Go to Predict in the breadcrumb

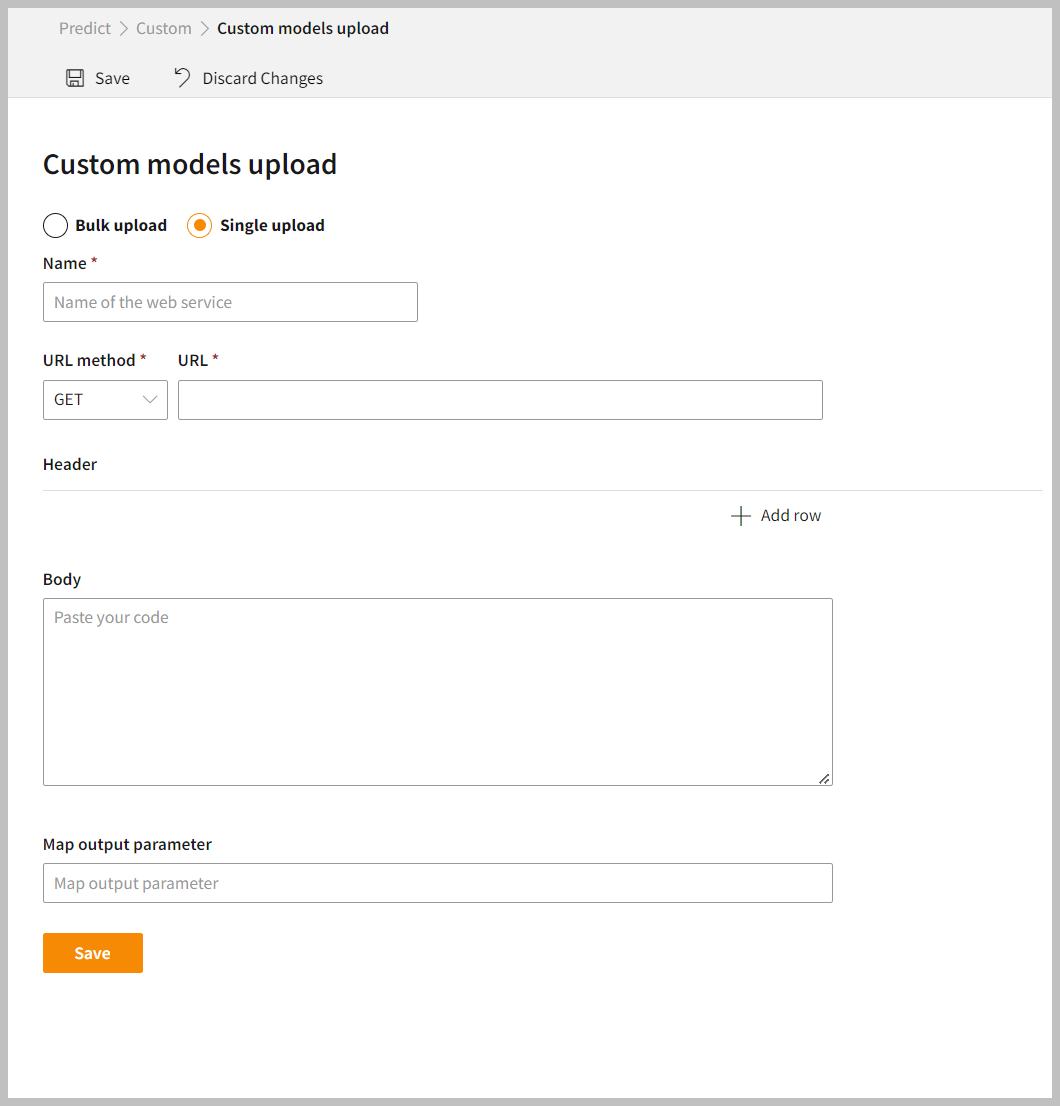(85, 28)
